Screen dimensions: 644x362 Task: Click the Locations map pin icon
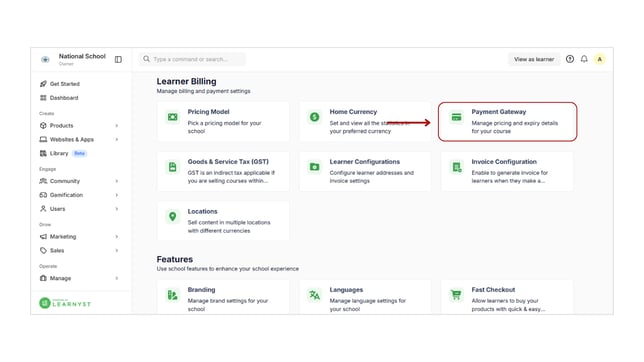[x=172, y=217]
